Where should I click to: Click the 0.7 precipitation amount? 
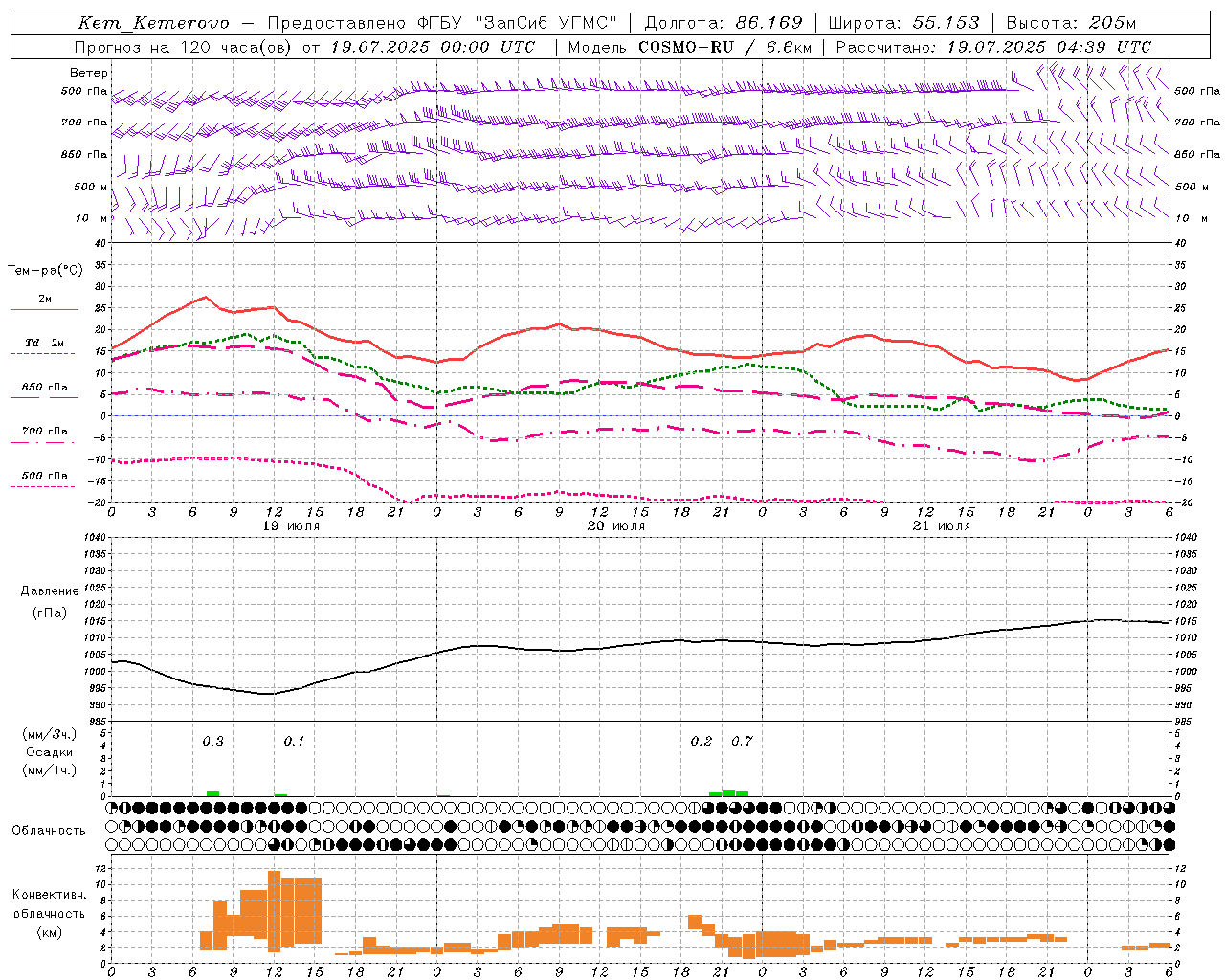[742, 741]
